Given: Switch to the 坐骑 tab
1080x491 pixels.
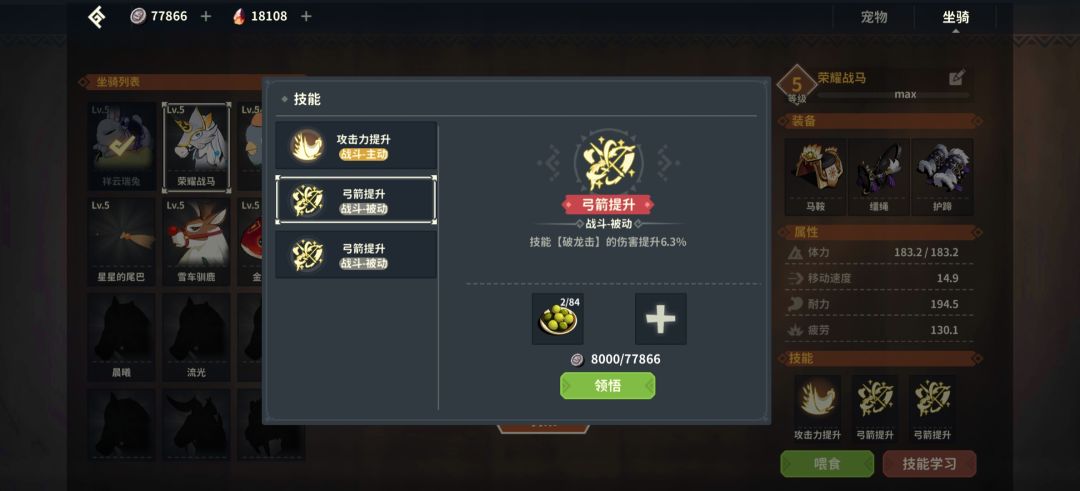Looking at the screenshot, I should (955, 17).
